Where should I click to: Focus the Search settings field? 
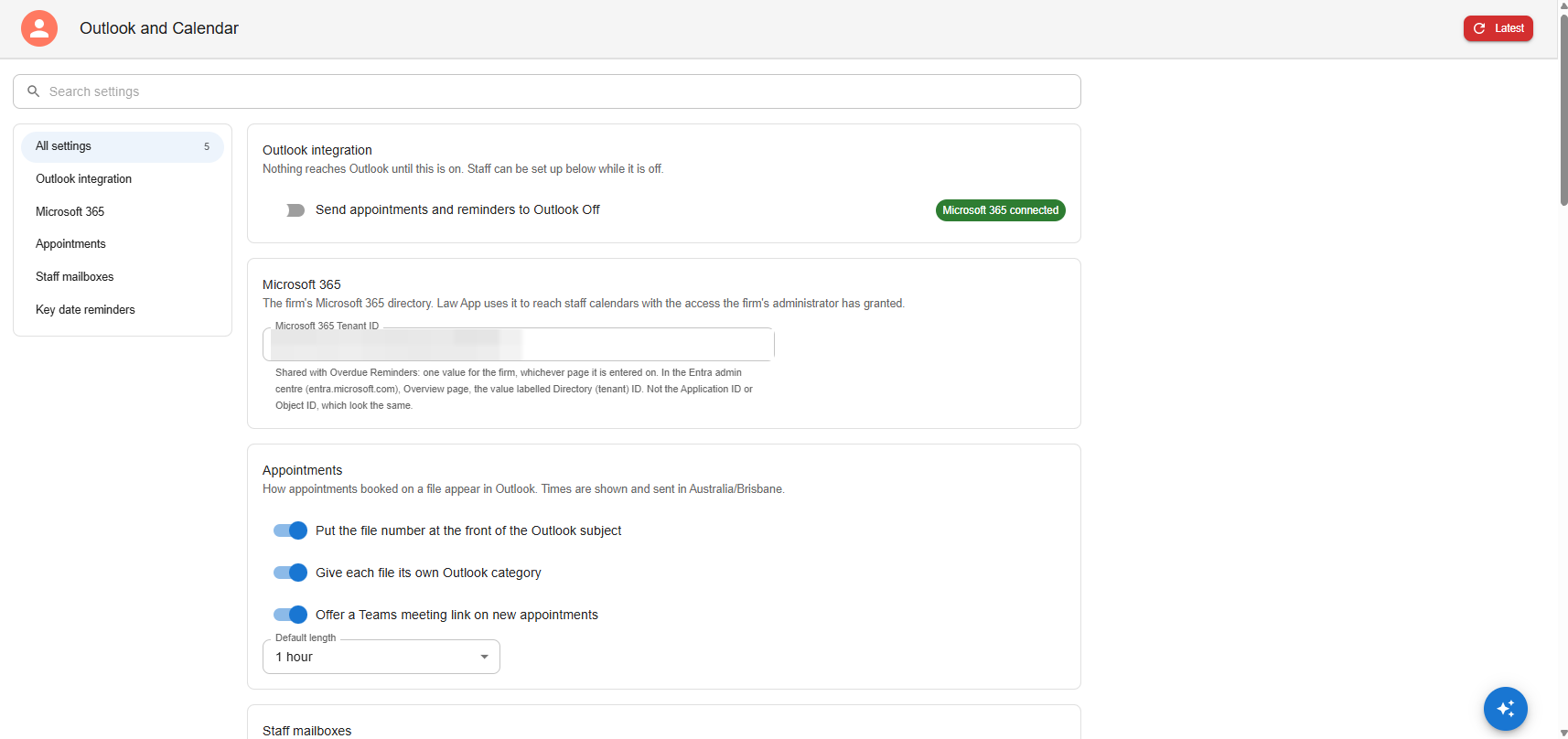pyautogui.click(x=547, y=91)
